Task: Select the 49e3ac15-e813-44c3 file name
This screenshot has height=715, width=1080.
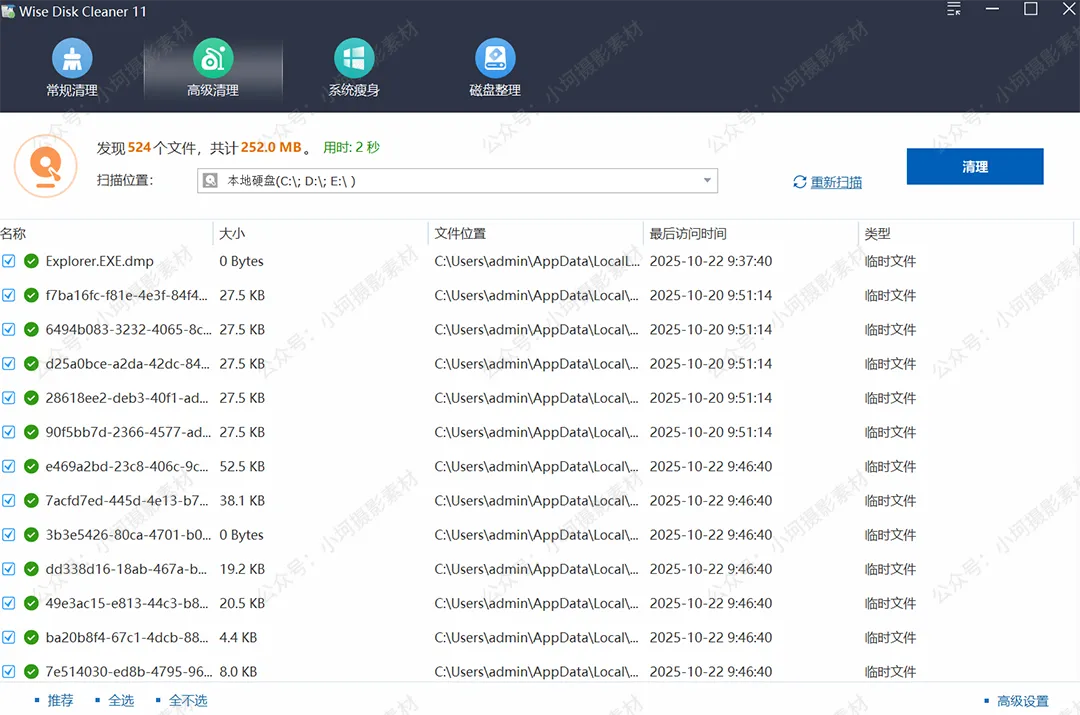Action: click(x=127, y=603)
